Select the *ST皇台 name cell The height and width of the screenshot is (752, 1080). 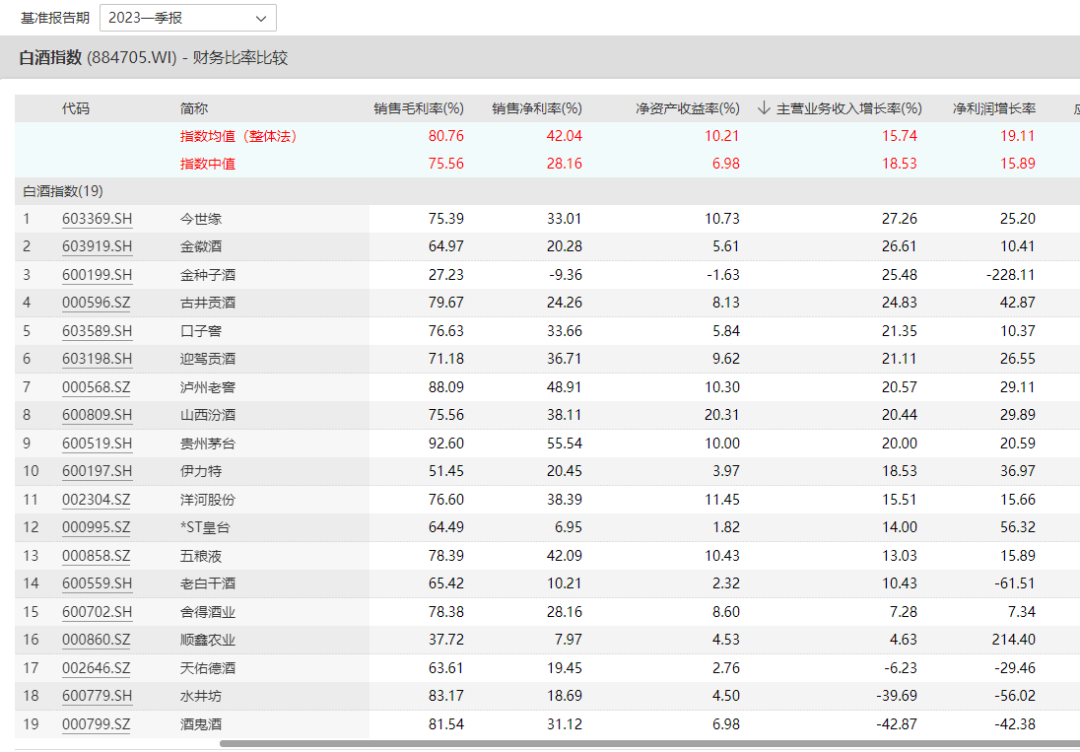(x=205, y=527)
